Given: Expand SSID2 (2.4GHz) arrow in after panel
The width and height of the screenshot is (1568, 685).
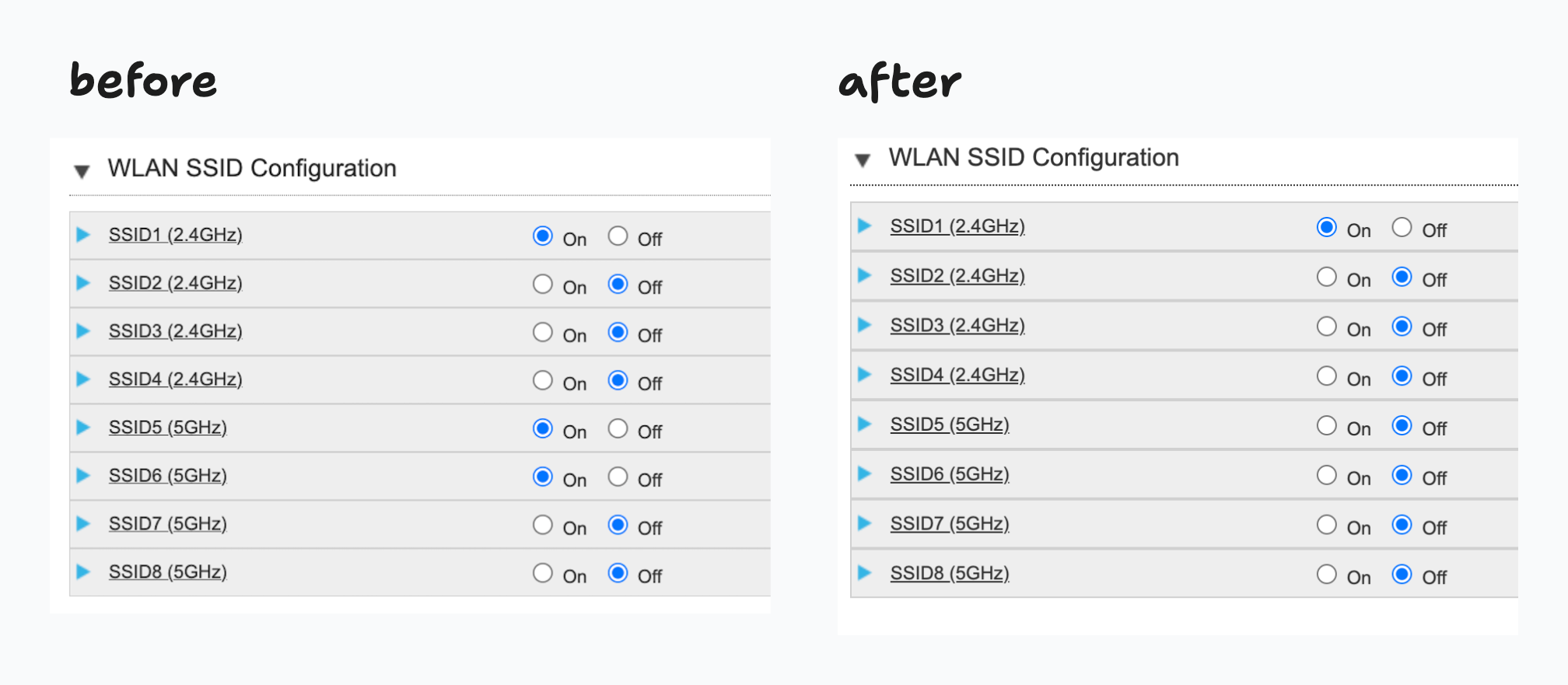Looking at the screenshot, I should pyautogui.click(x=864, y=275).
